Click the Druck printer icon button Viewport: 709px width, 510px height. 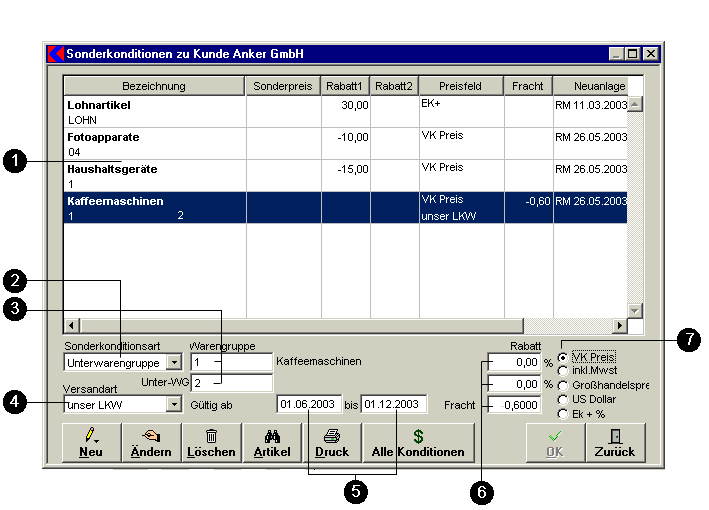(x=331, y=442)
